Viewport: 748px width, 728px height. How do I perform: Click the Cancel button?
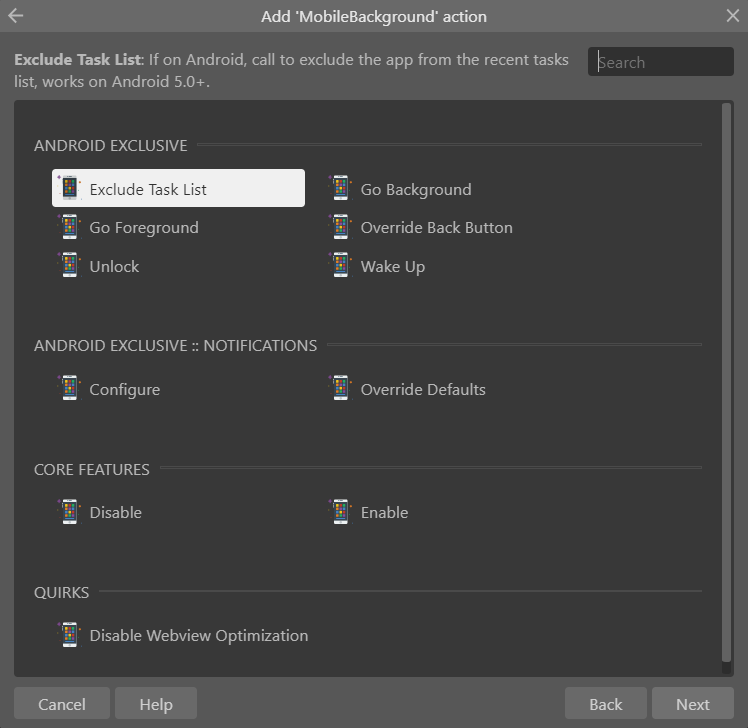62,704
